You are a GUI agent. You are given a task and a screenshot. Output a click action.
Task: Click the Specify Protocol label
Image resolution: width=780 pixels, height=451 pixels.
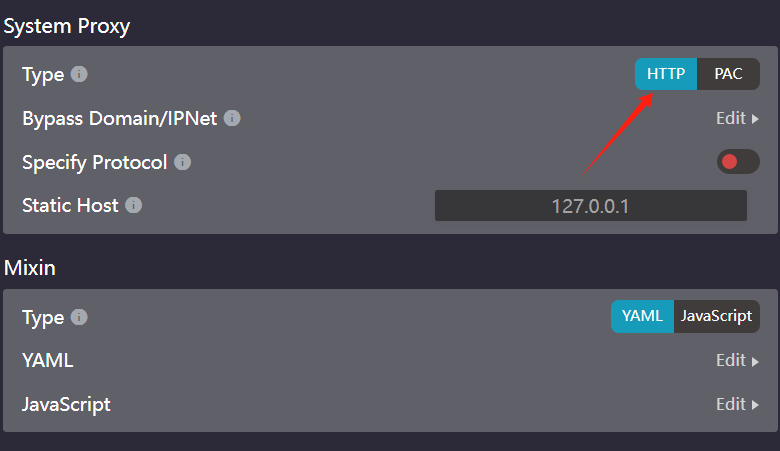[x=95, y=163]
